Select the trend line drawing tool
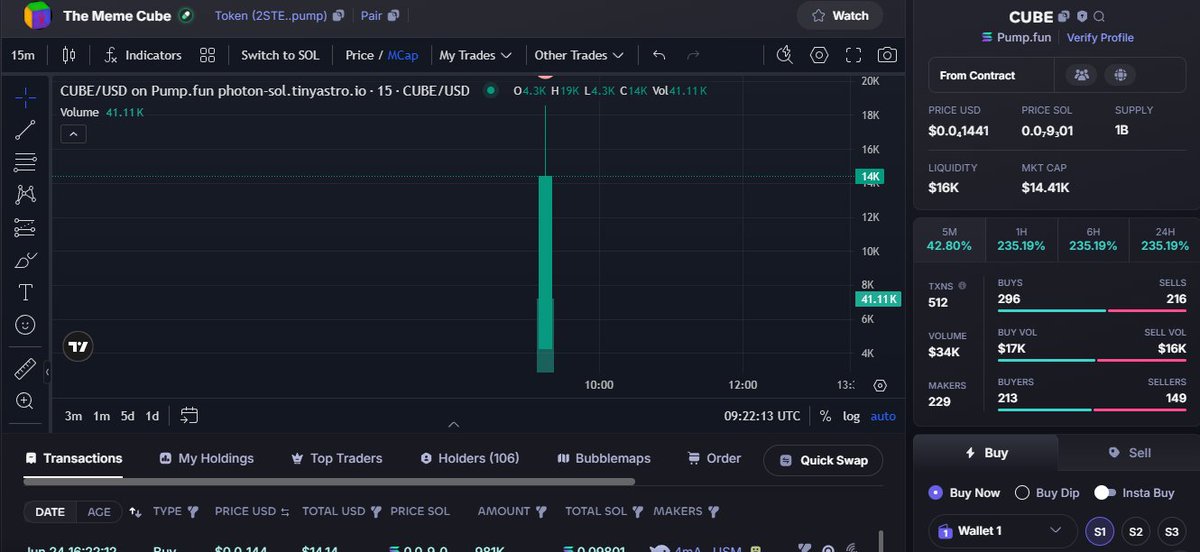Screen dimensions: 1200x552 [26, 129]
